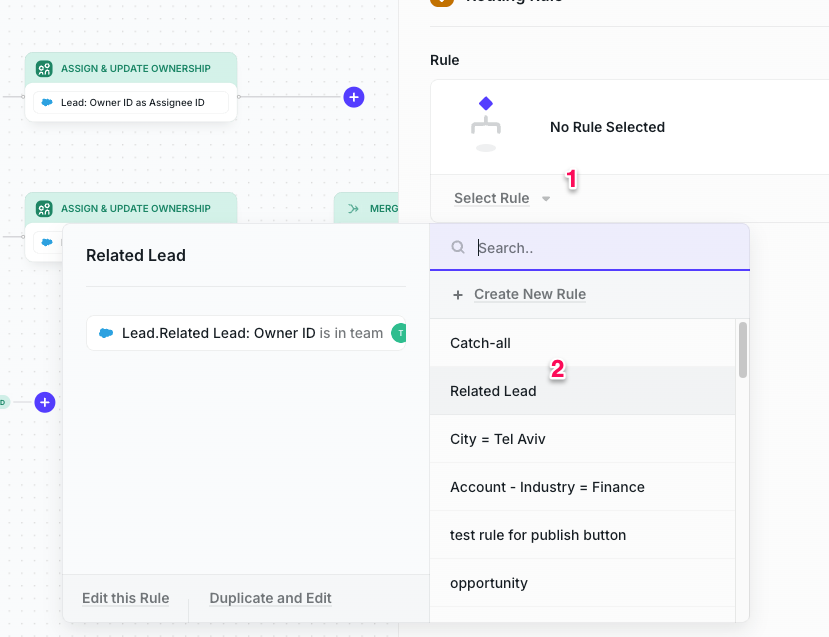Select the Lead: Owner ID as Assignee ID field
The height and width of the screenshot is (637, 829).
[131, 103]
